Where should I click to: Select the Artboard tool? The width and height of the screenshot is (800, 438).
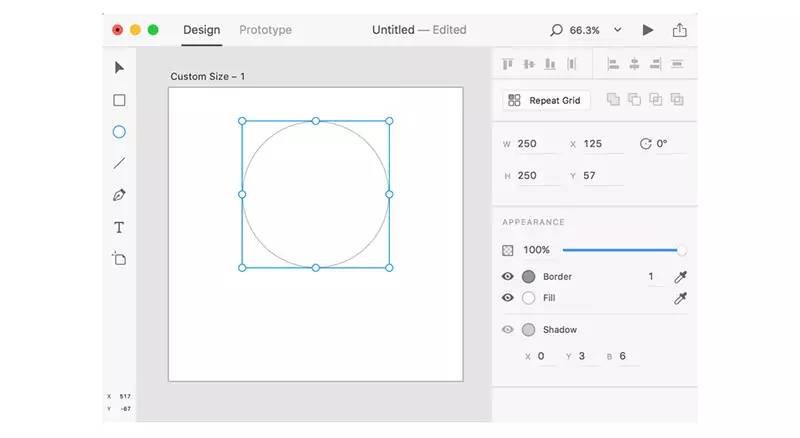119,259
